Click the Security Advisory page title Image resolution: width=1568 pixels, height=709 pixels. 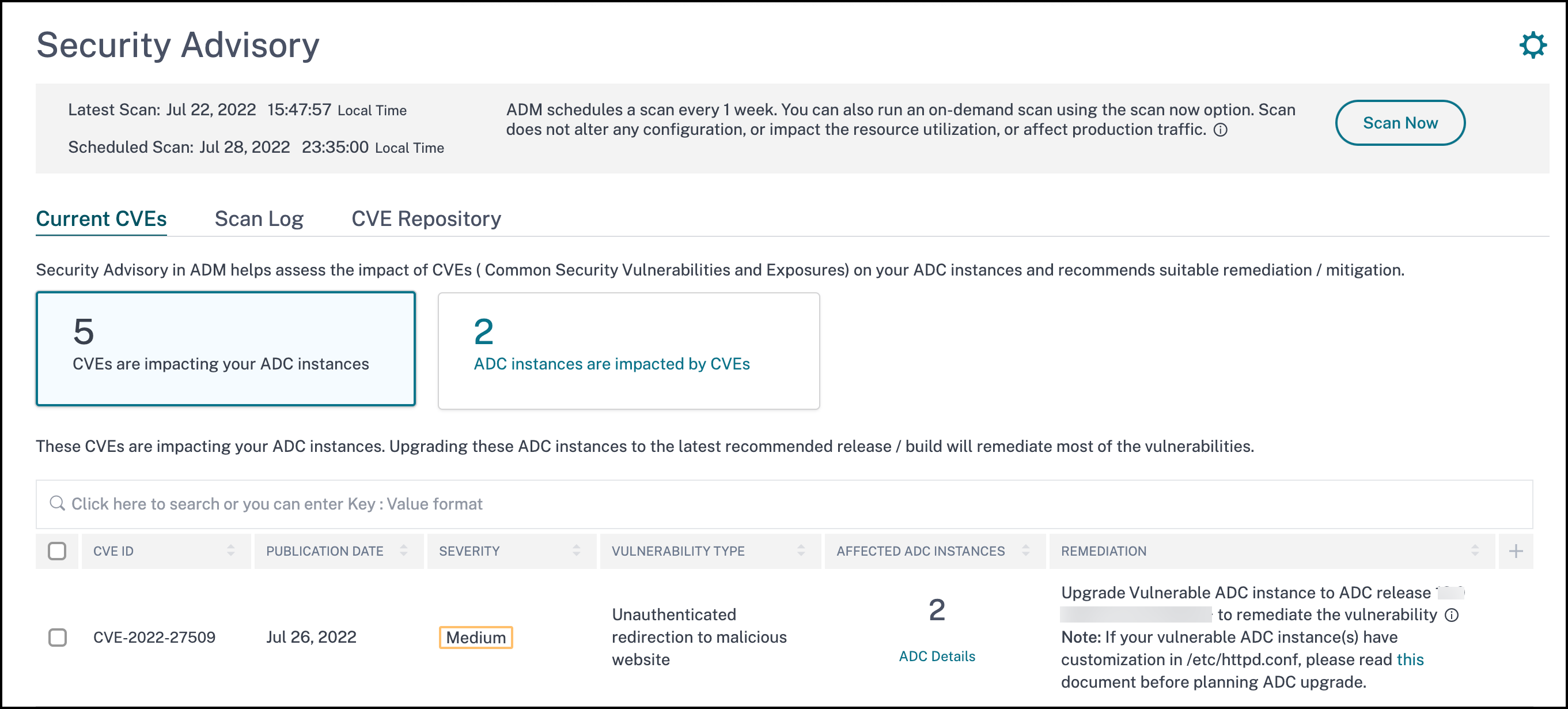point(178,45)
